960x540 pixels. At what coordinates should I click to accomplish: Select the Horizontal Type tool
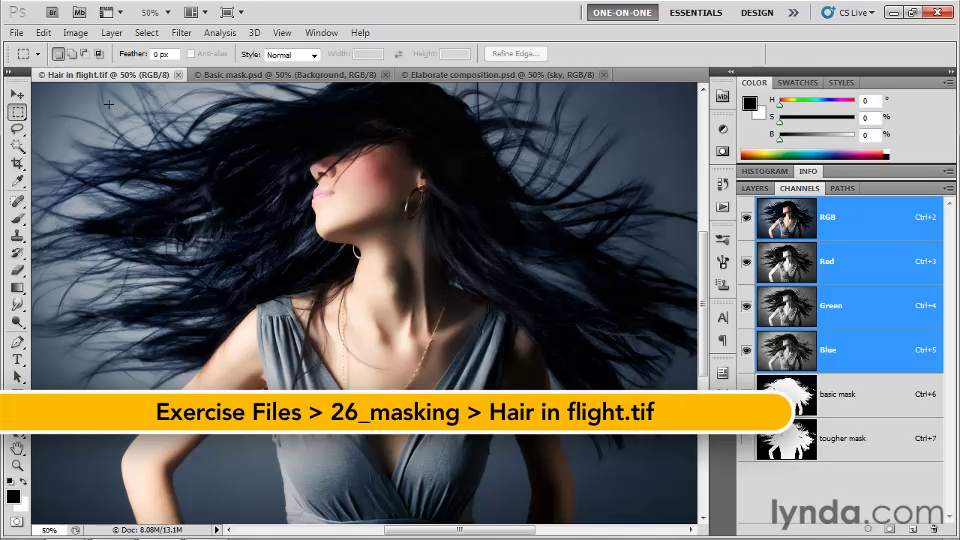(17, 360)
